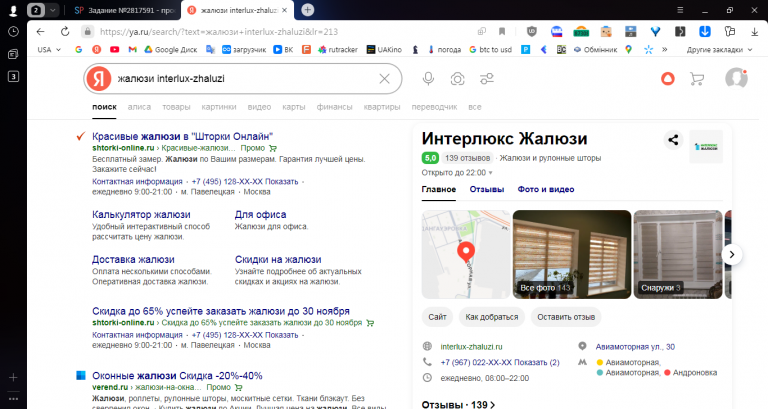Viewport: 768px width, 409px height.
Task: Open the user account avatar
Action: [736, 78]
